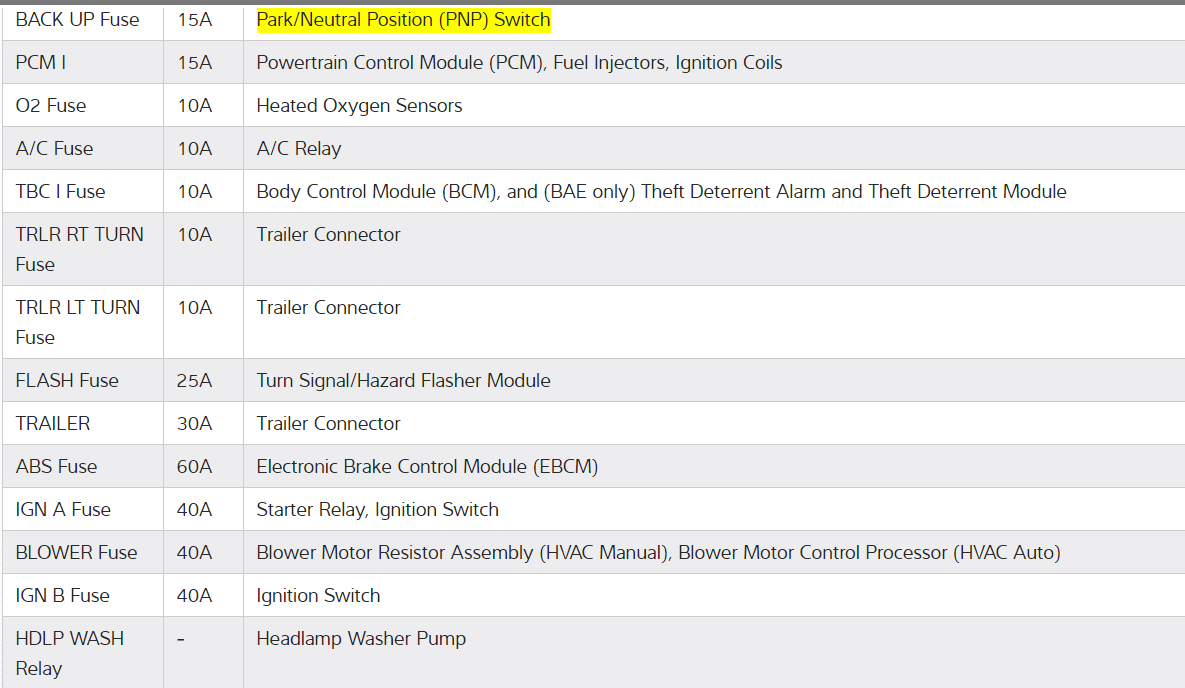Select the TRLR RT TURN Fuse cell

tap(79, 249)
